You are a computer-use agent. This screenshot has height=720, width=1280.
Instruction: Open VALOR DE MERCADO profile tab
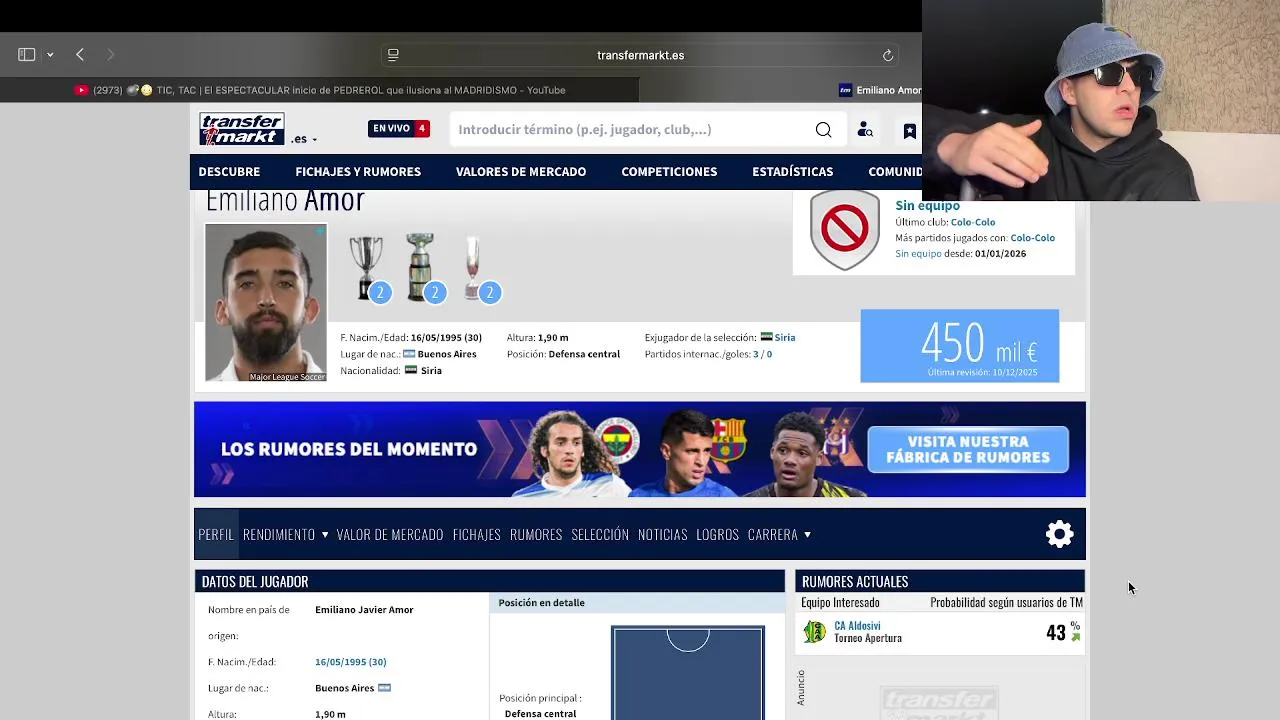[x=390, y=535]
